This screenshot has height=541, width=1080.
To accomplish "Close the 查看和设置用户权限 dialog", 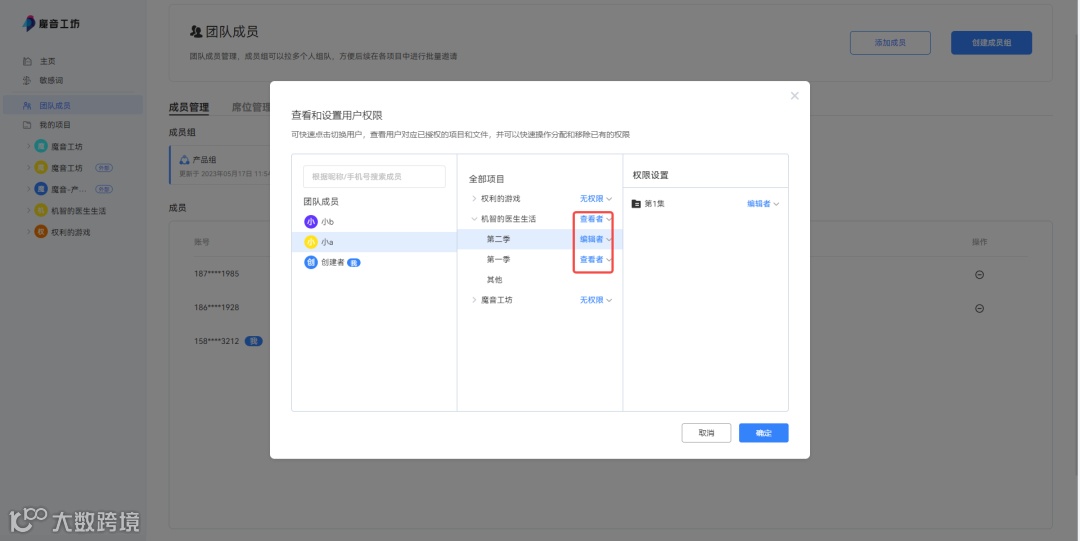I will coord(794,96).
